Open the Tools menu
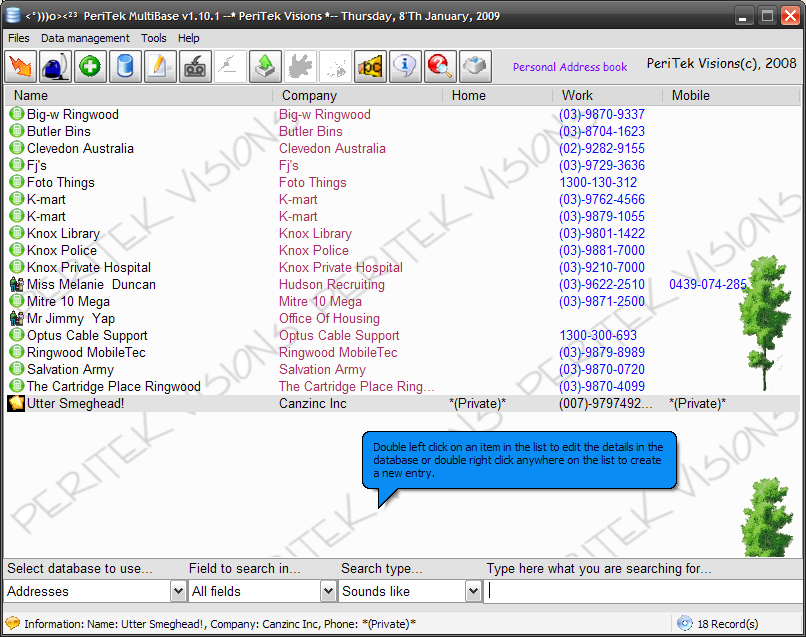Screen dimensions: 806x637 pyautogui.click(x=154, y=38)
